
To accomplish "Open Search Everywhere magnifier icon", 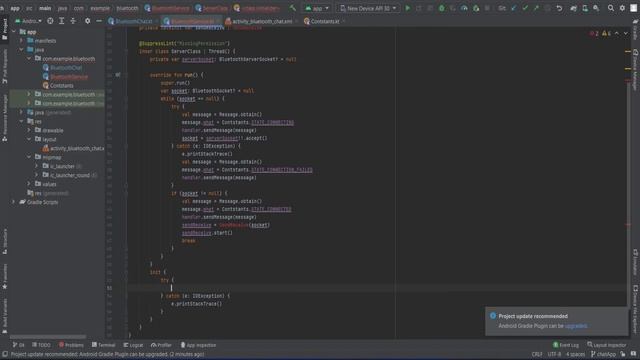I will tap(611, 8).
